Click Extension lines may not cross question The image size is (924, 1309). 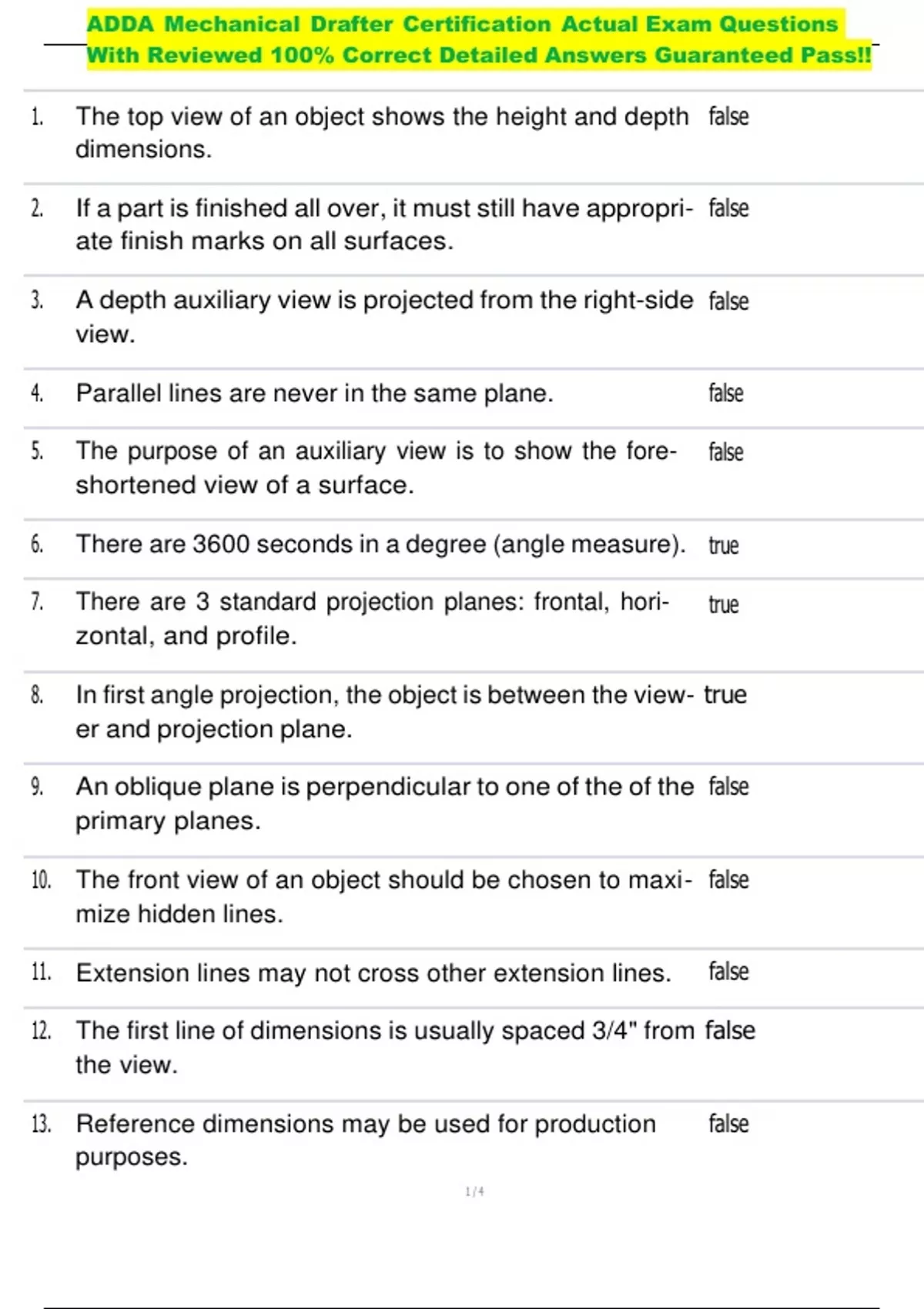coord(373,973)
